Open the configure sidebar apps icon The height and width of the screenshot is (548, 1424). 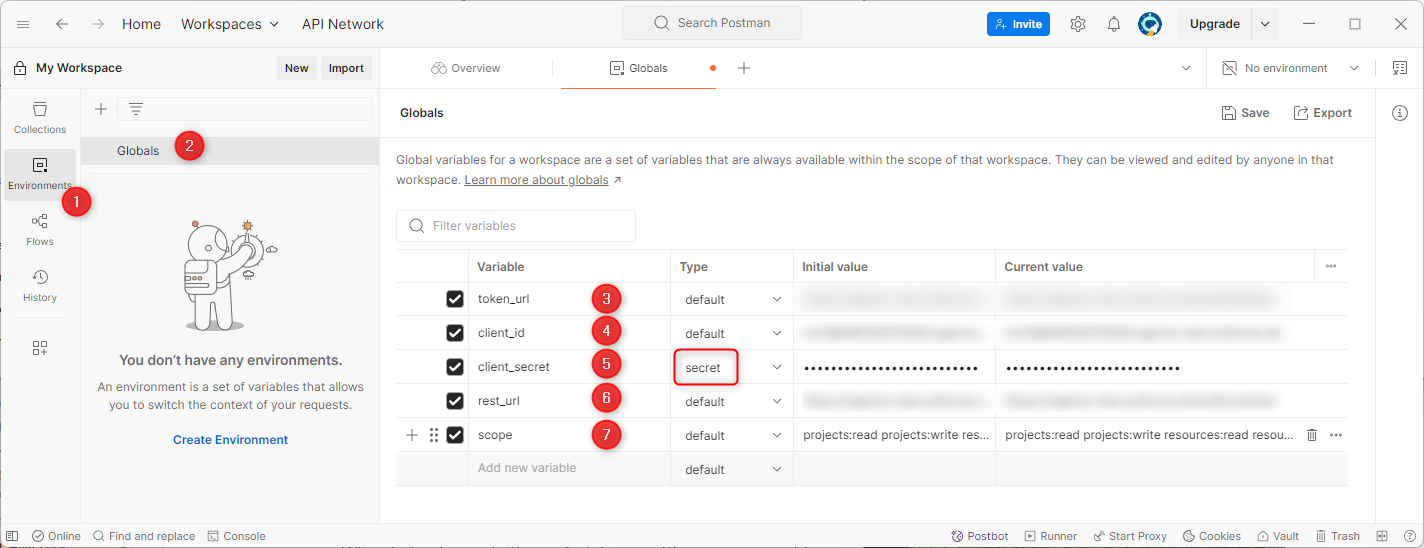coord(40,348)
